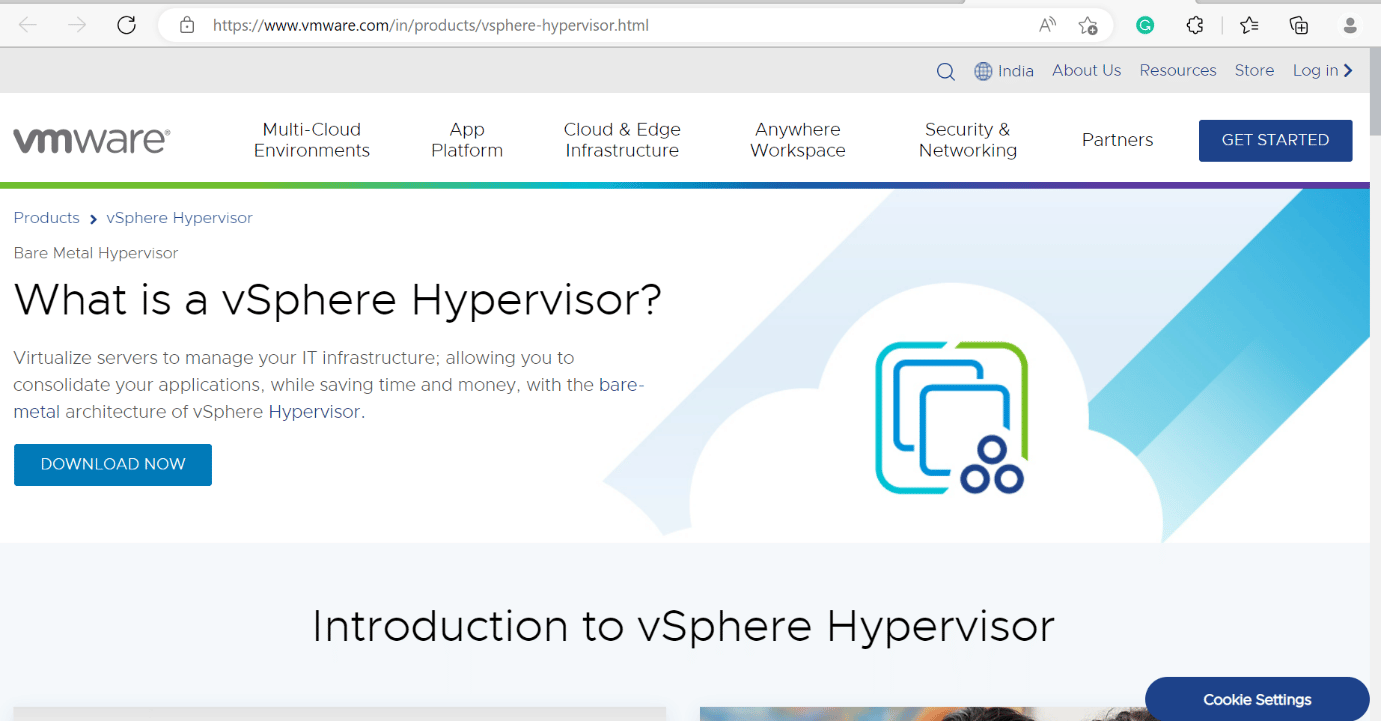Image resolution: width=1381 pixels, height=721 pixels.
Task: Open Multi-Cloud Environments menu
Action: tap(312, 140)
